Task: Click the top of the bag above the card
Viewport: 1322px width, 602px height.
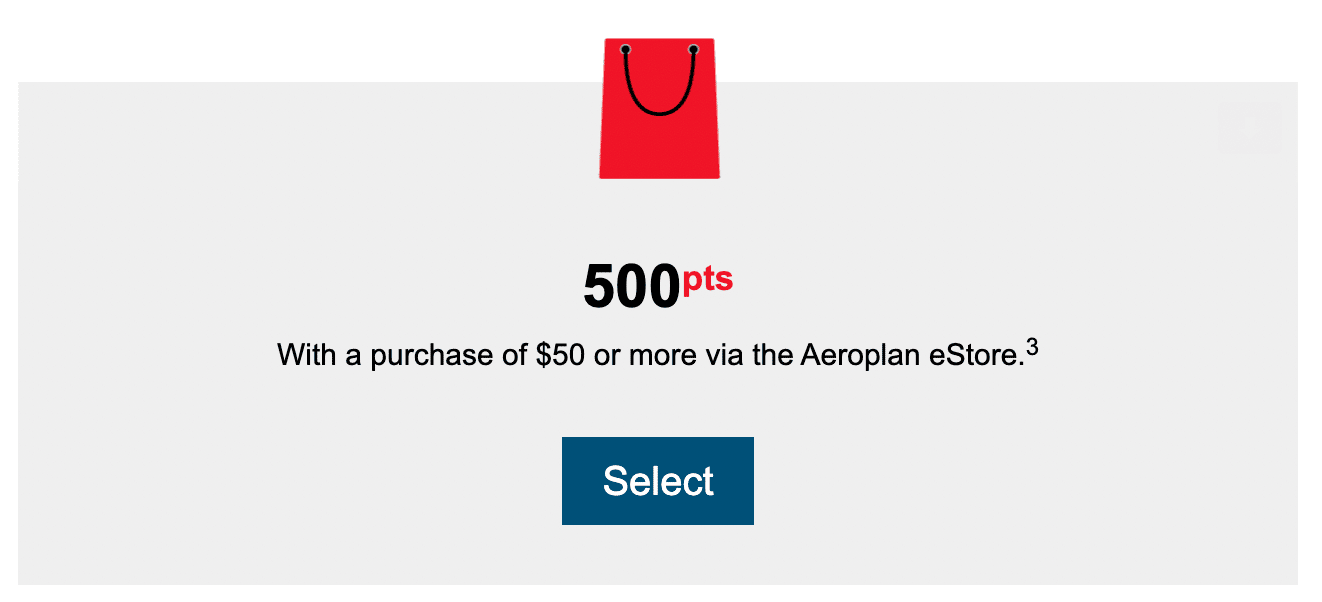Action: [x=659, y=58]
